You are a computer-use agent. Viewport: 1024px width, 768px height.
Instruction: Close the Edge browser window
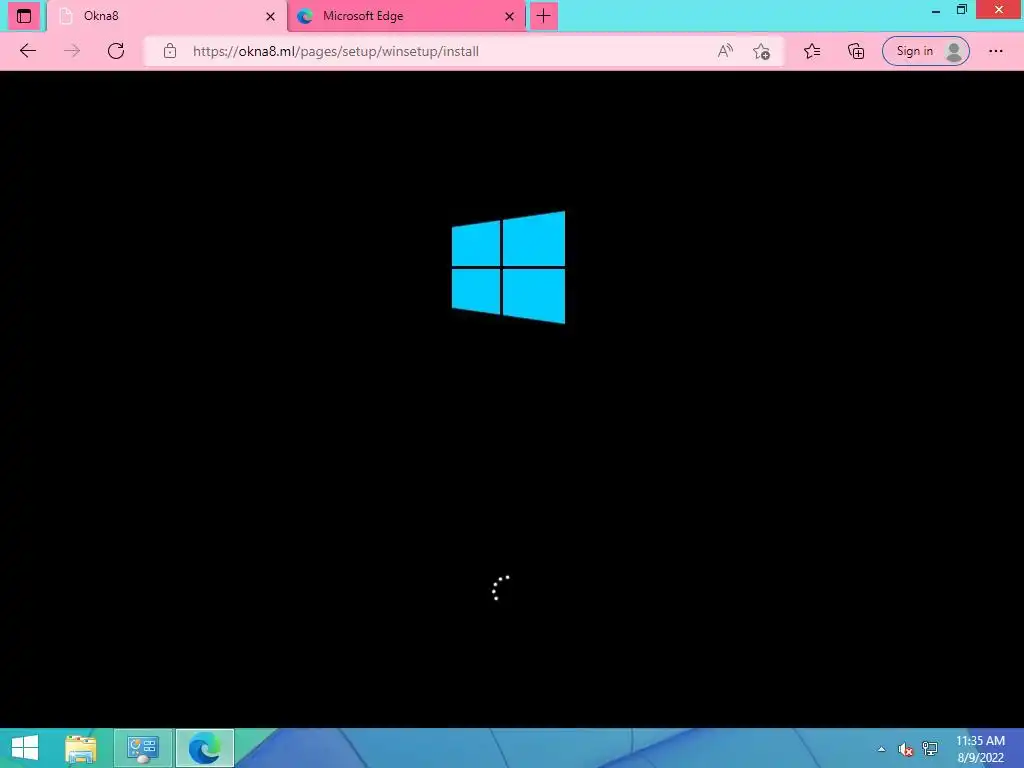999,10
